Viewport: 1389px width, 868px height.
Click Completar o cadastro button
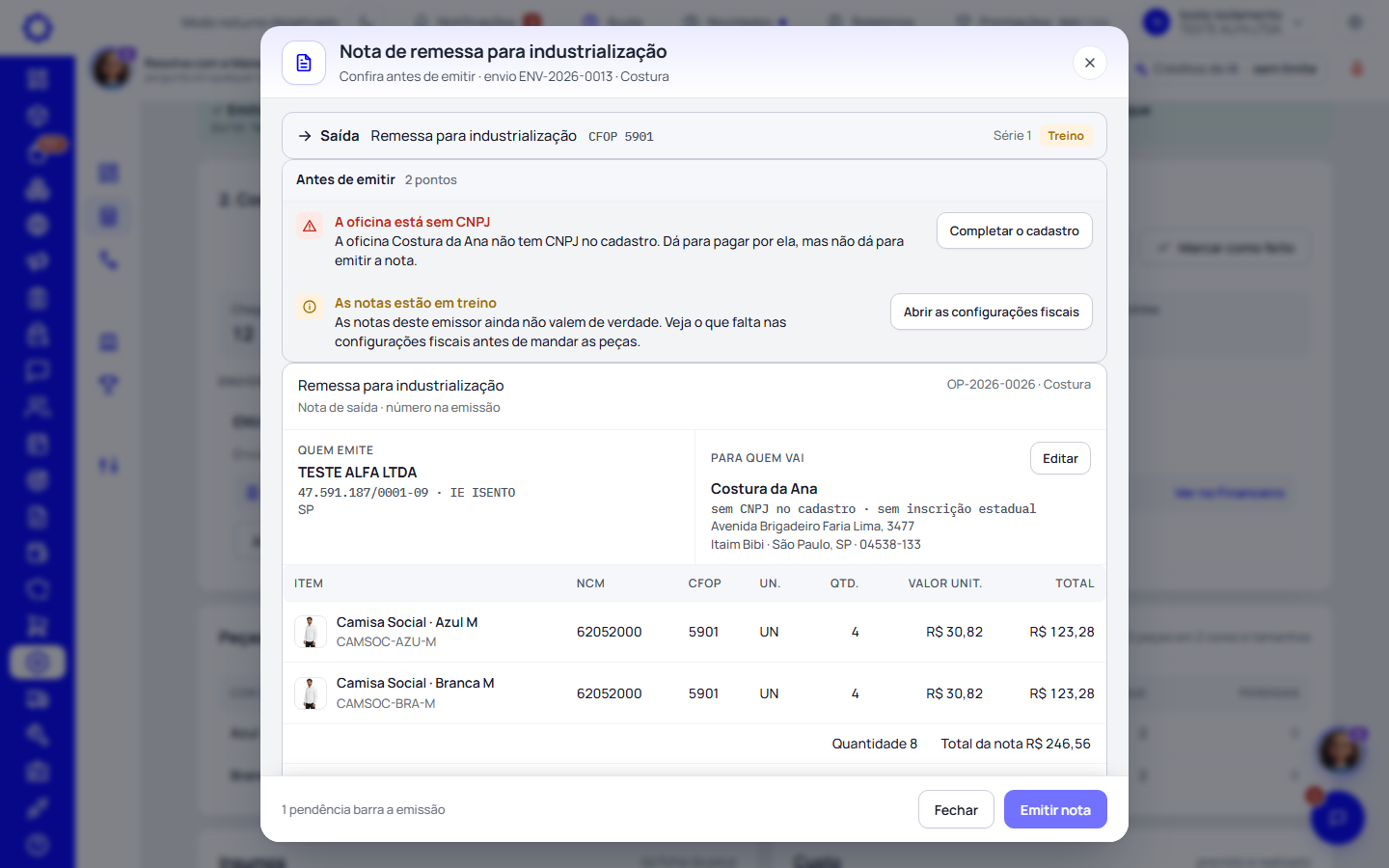1015,231
